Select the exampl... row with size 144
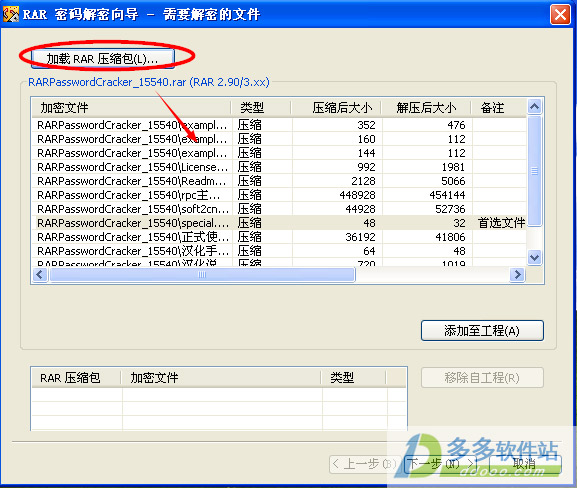The width and height of the screenshot is (577, 488). [279, 153]
